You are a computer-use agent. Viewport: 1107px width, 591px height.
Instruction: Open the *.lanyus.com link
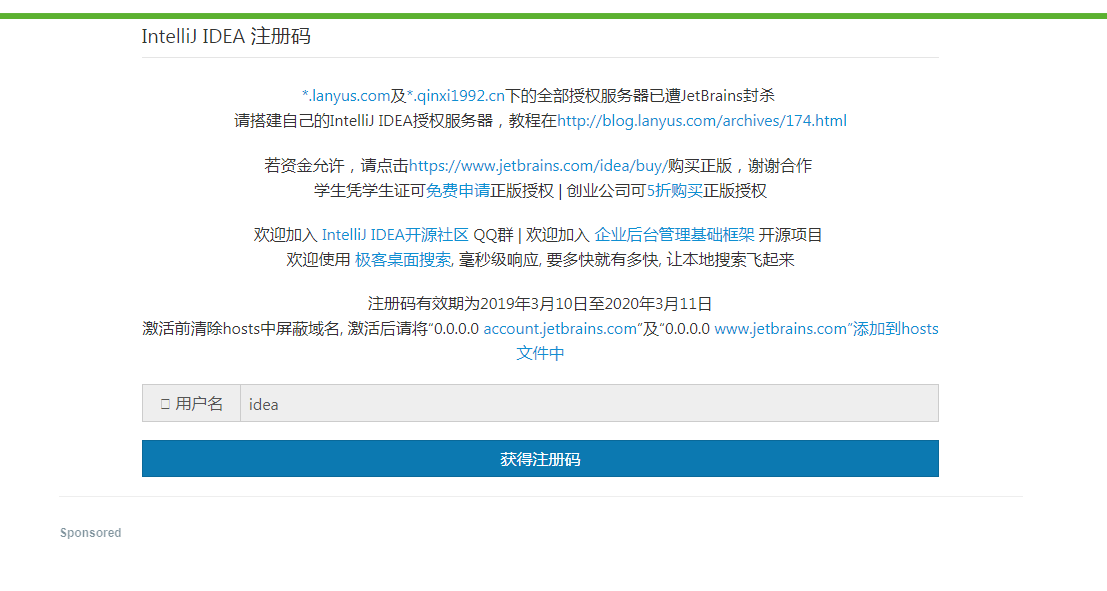tap(346, 95)
